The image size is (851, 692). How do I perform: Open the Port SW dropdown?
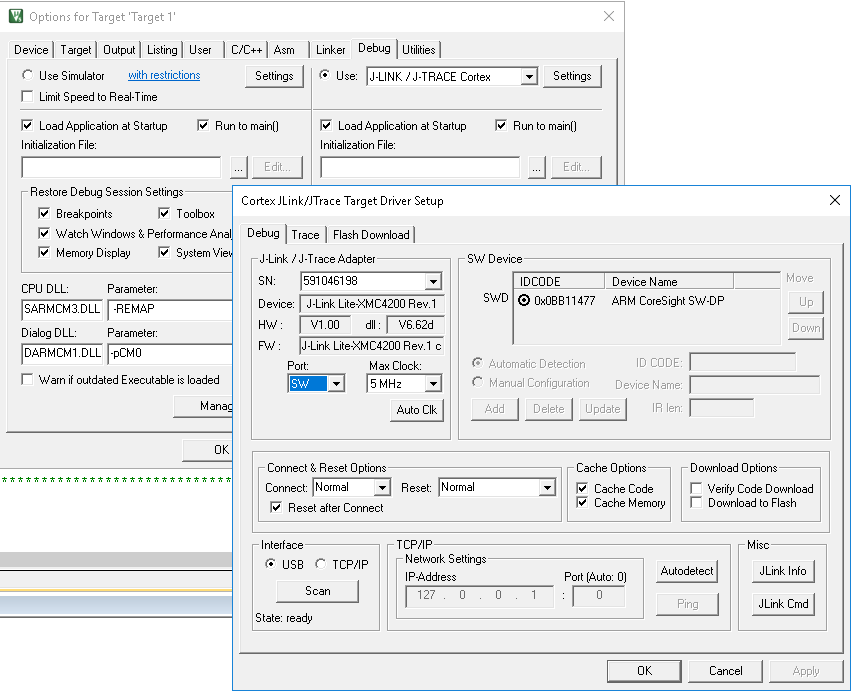tap(336, 384)
